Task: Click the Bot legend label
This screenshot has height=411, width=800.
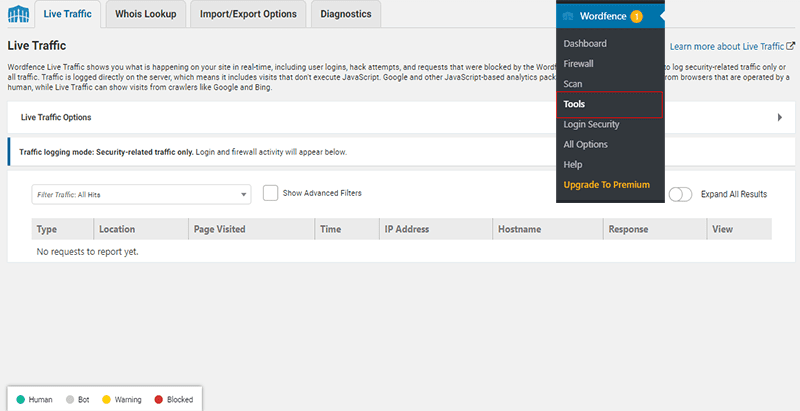Action: click(84, 400)
